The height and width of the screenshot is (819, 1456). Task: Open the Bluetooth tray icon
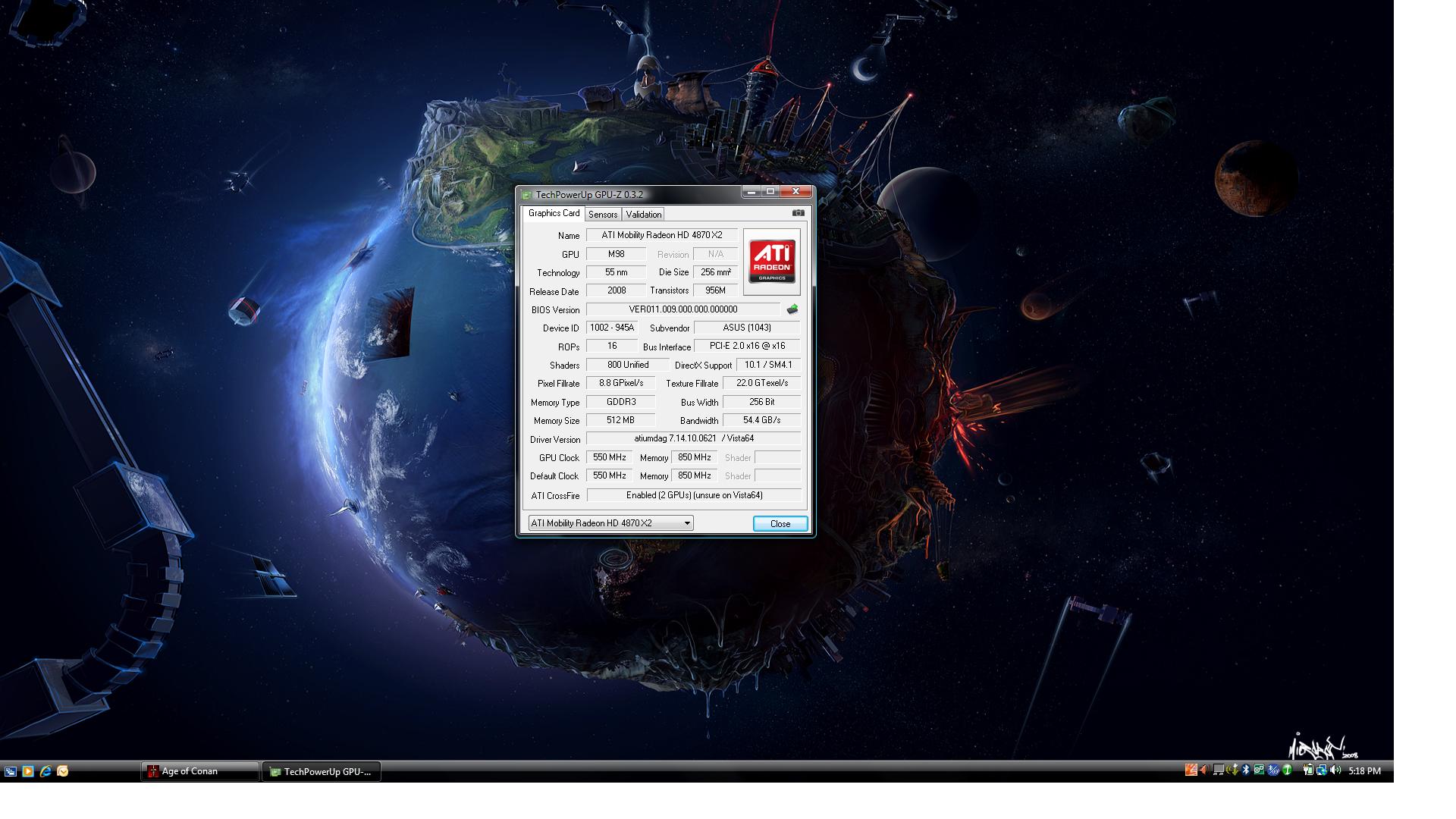pos(1245,770)
